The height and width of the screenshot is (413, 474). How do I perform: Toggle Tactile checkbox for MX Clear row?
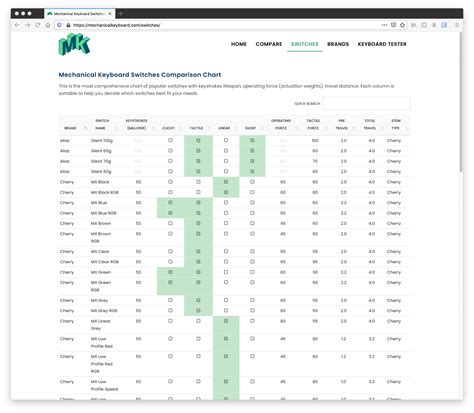(x=198, y=251)
